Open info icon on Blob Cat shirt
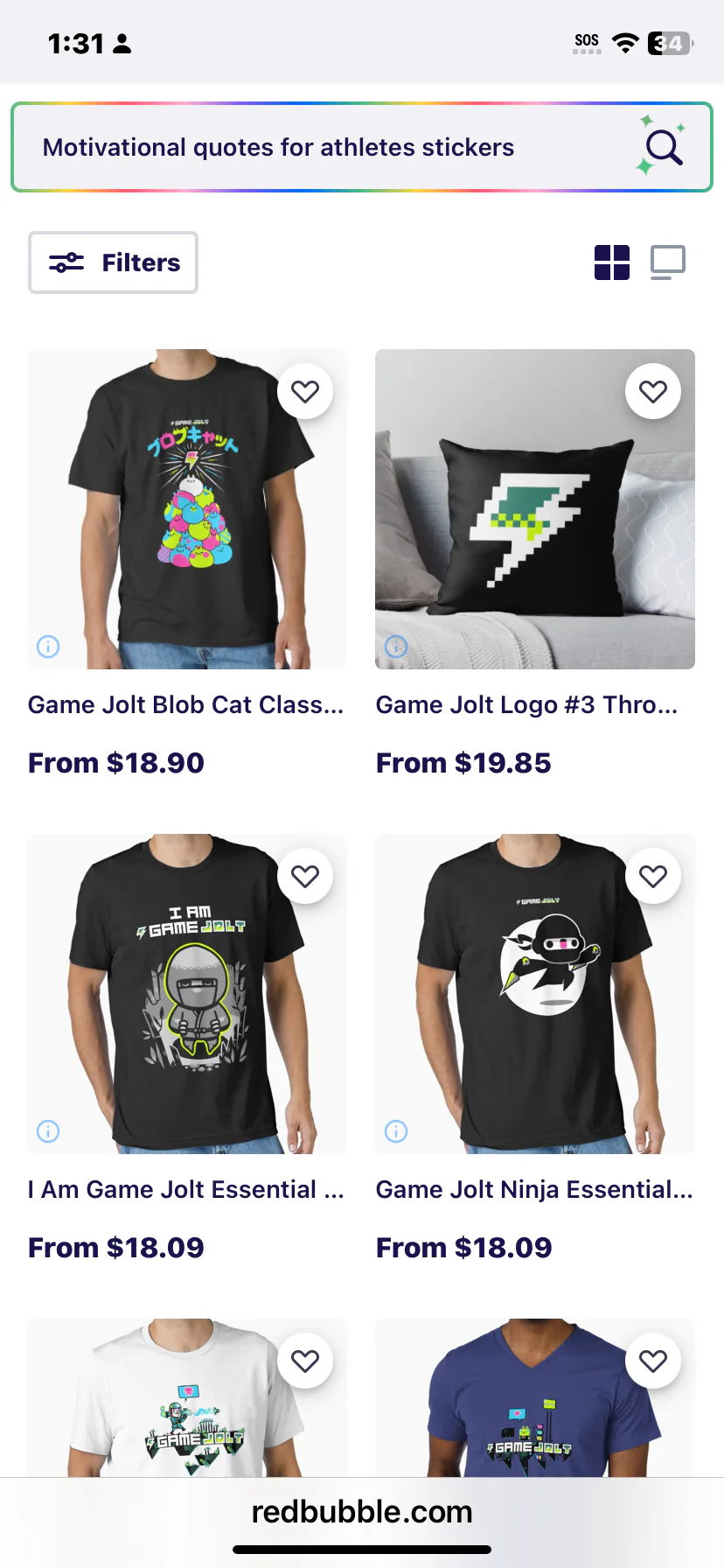The height and width of the screenshot is (1568, 724). 48,647
